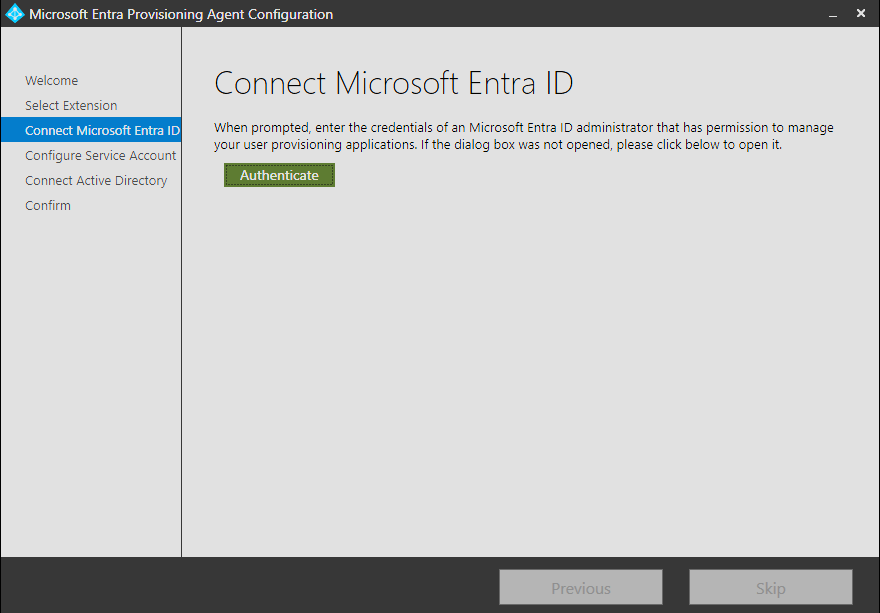Click the Previous button
The height and width of the screenshot is (613, 880).
(x=581, y=588)
